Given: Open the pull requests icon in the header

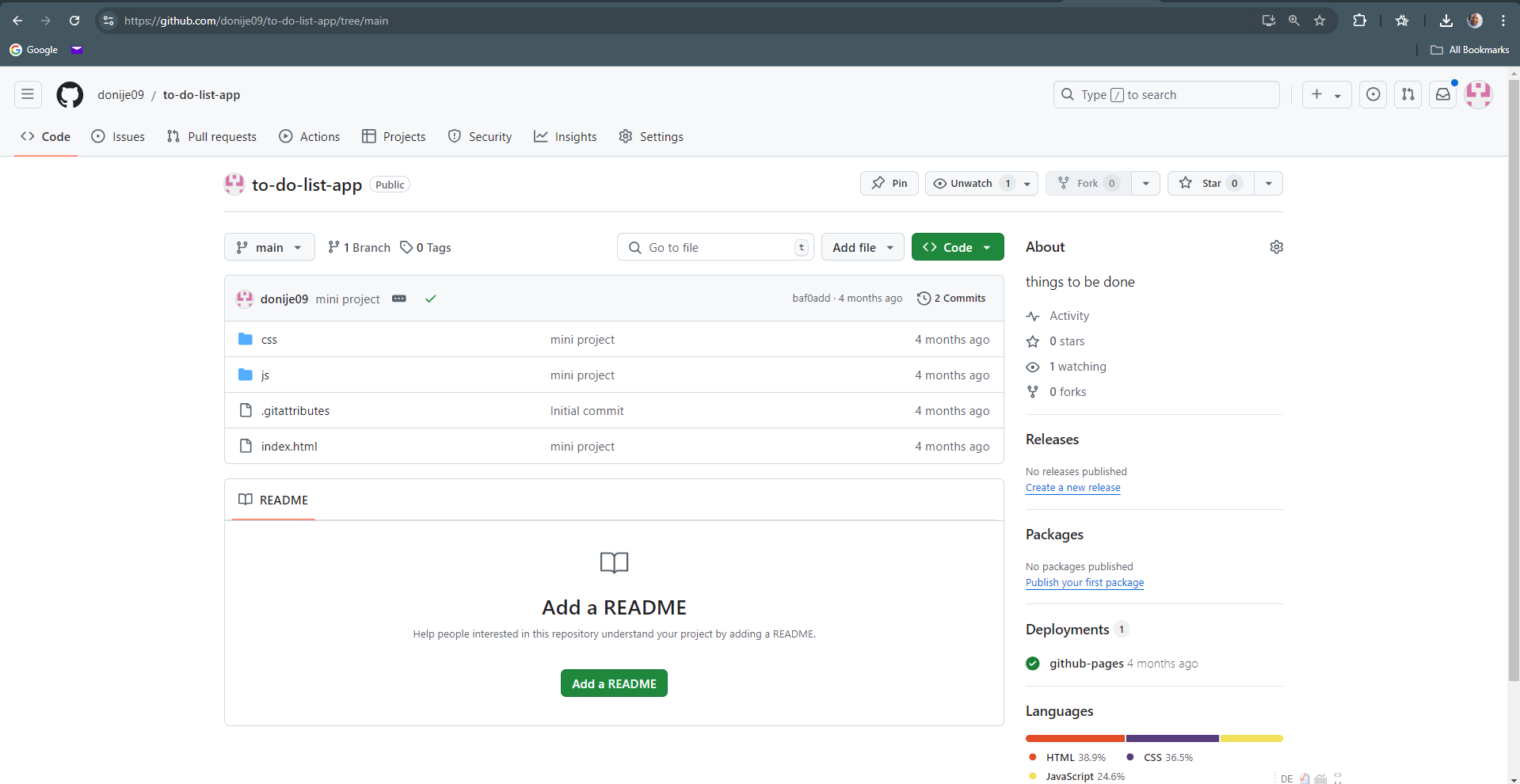Looking at the screenshot, I should click(x=1408, y=95).
